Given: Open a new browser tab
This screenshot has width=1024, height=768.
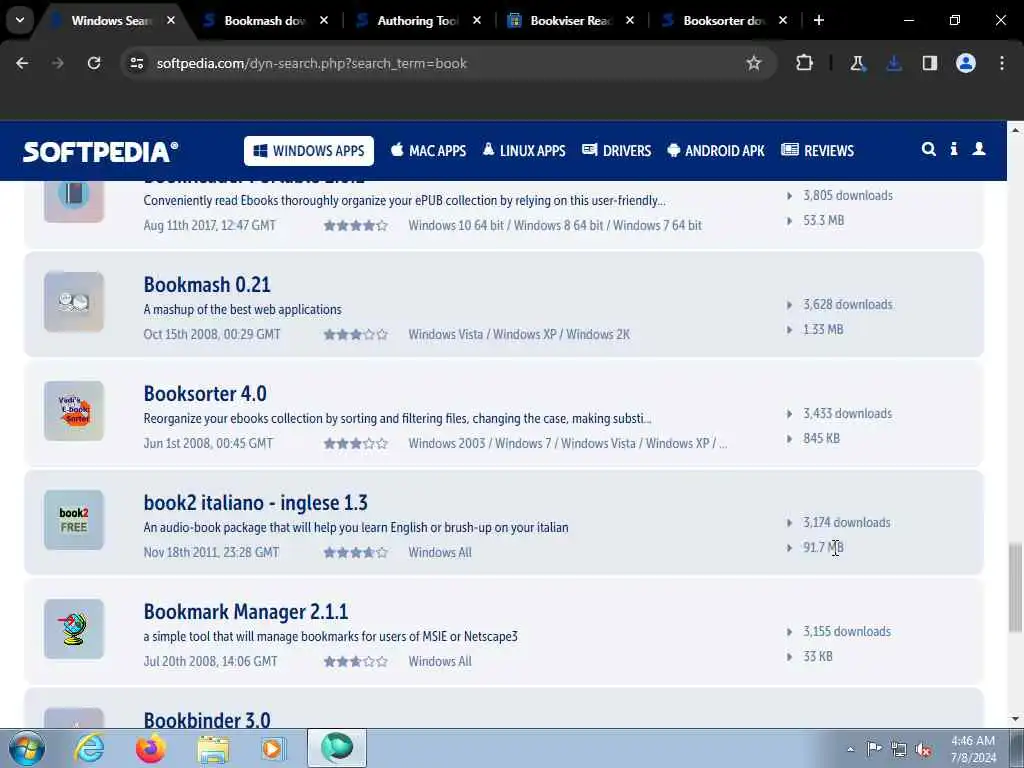Looking at the screenshot, I should coord(819,21).
